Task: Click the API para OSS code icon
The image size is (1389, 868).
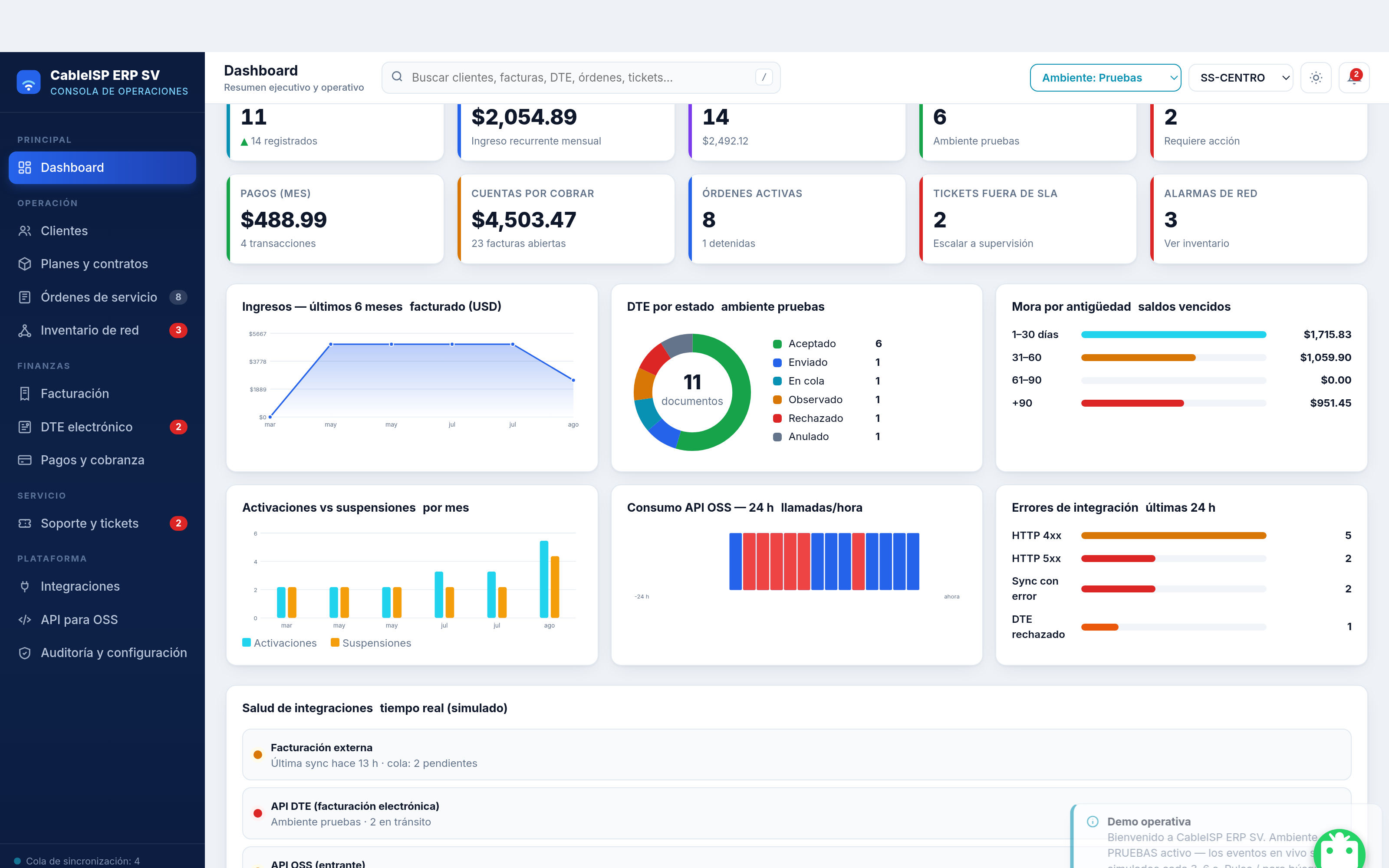Action: [25, 620]
